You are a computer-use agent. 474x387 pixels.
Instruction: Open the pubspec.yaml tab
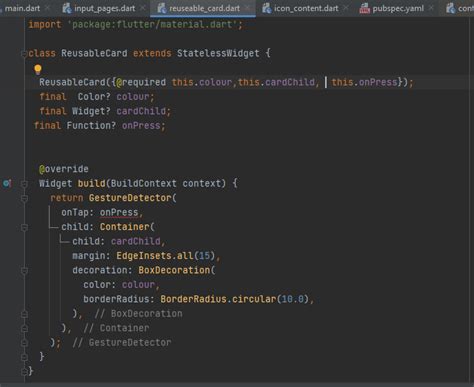[x=398, y=8]
